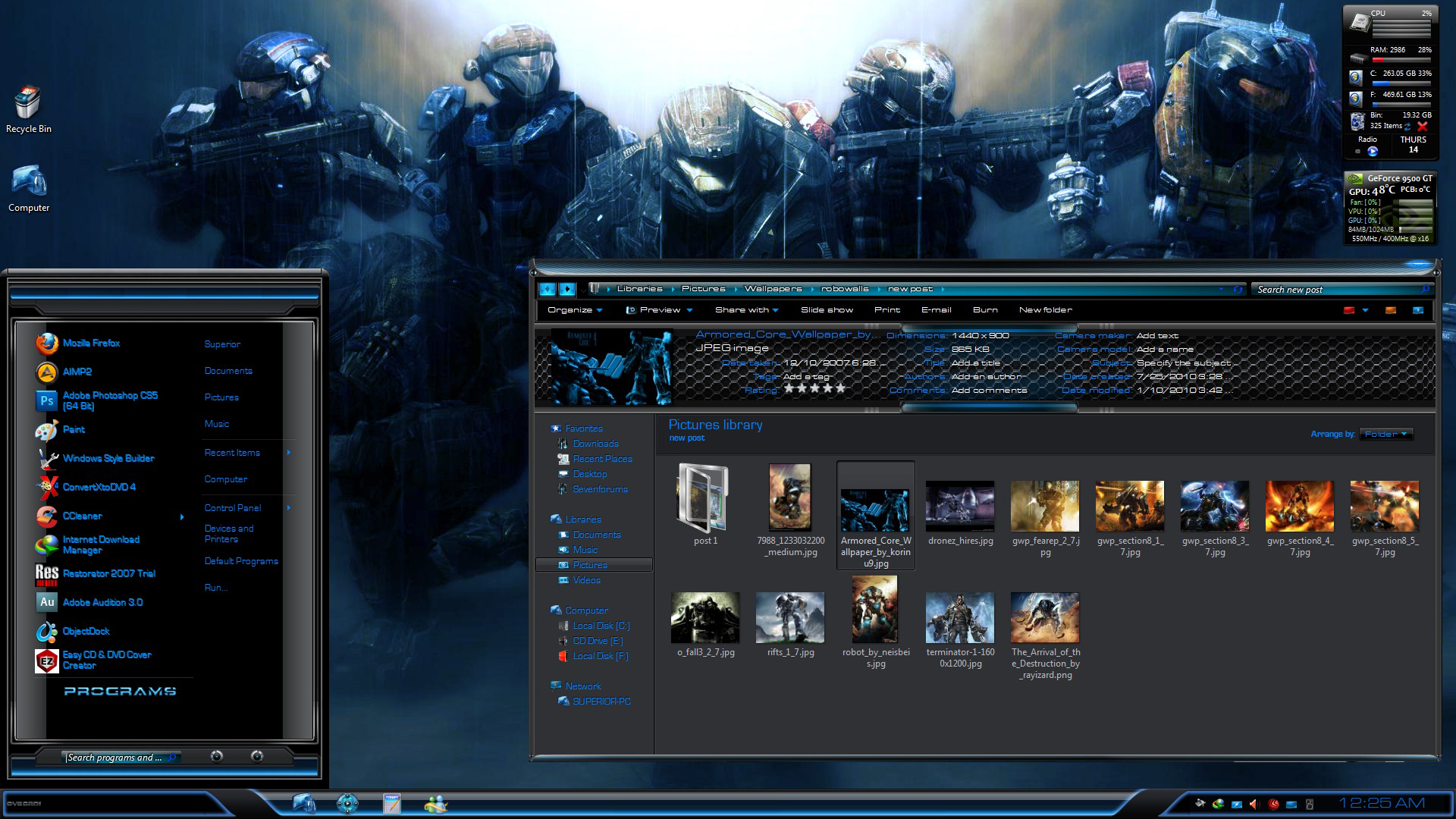Click the empty Recycle Bin red X in gadget
Viewport: 1456px width, 819px height.
[1423, 127]
